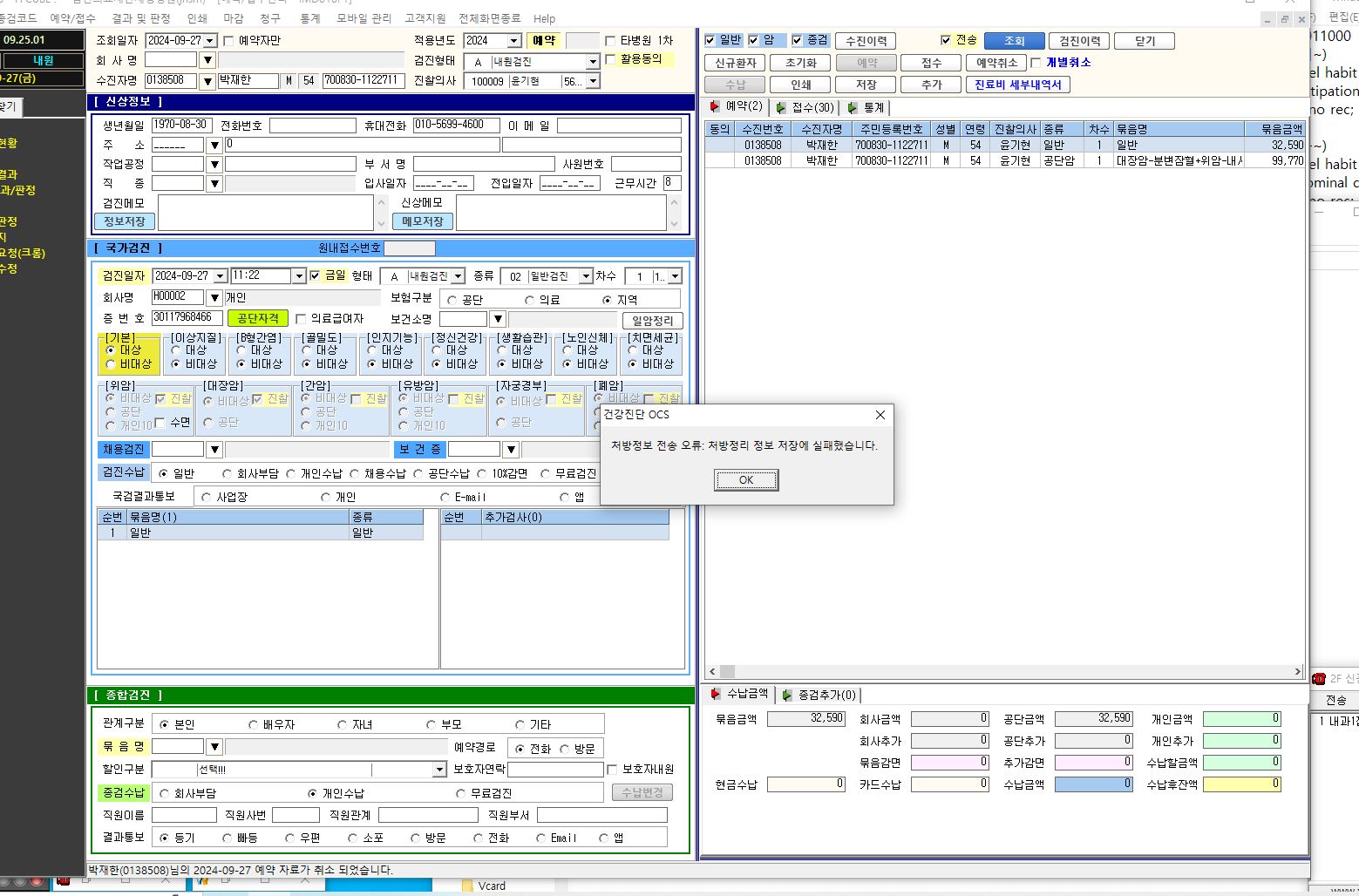Click the blue 조회 search button
This screenshot has height=896, width=1359.
coord(1014,41)
